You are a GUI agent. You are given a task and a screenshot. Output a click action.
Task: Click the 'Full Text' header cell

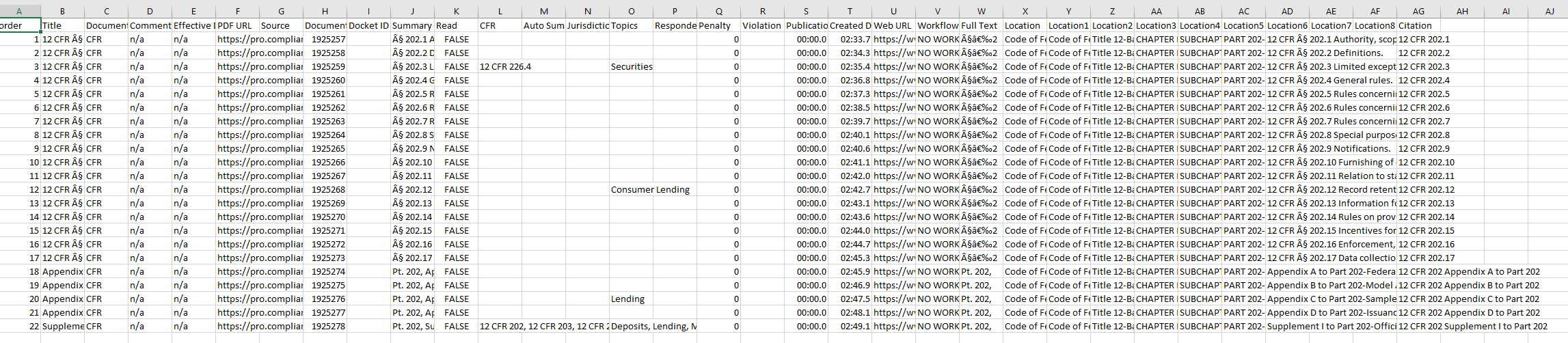click(981, 25)
